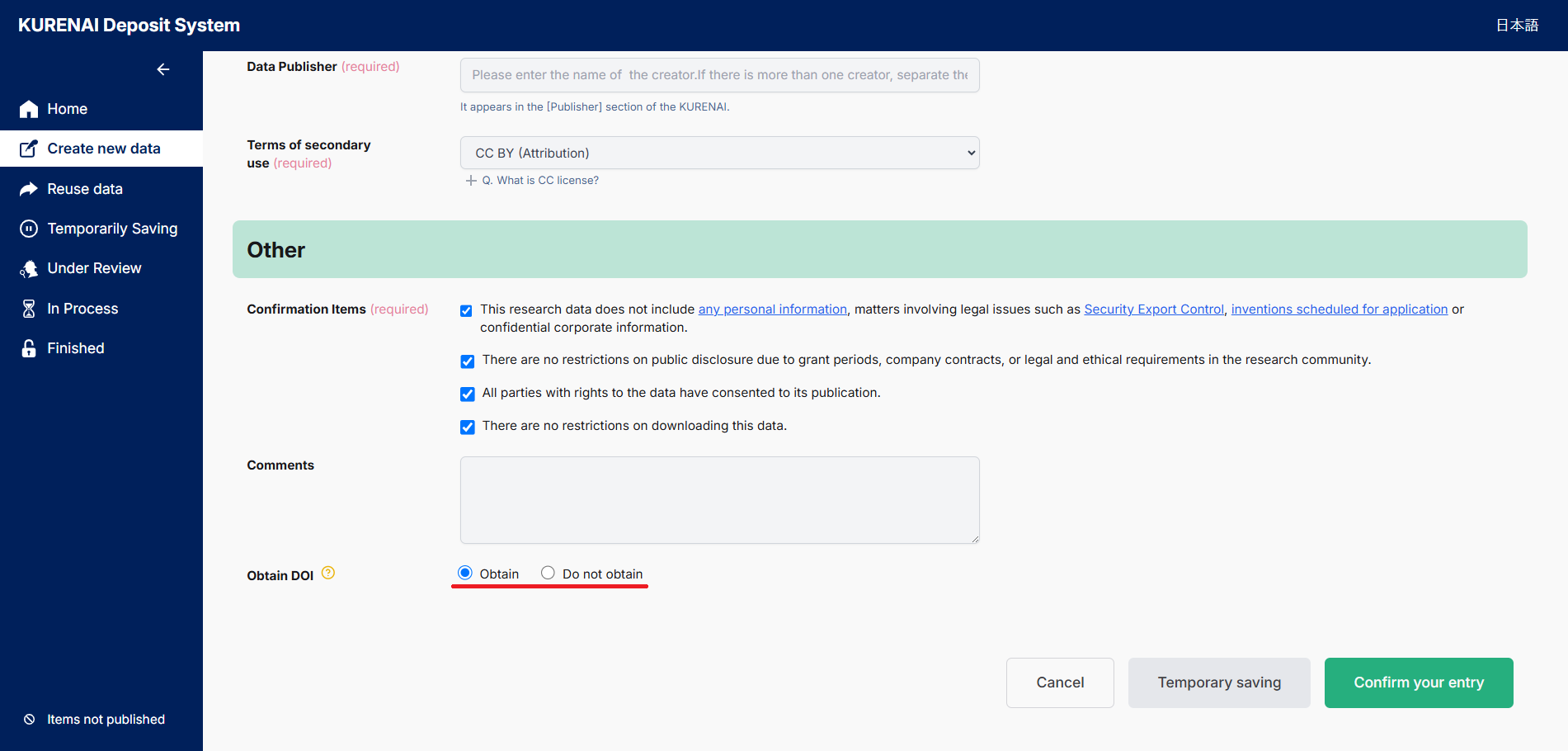The height and width of the screenshot is (751, 1568).
Task: Click the Home house icon
Action: (29, 109)
